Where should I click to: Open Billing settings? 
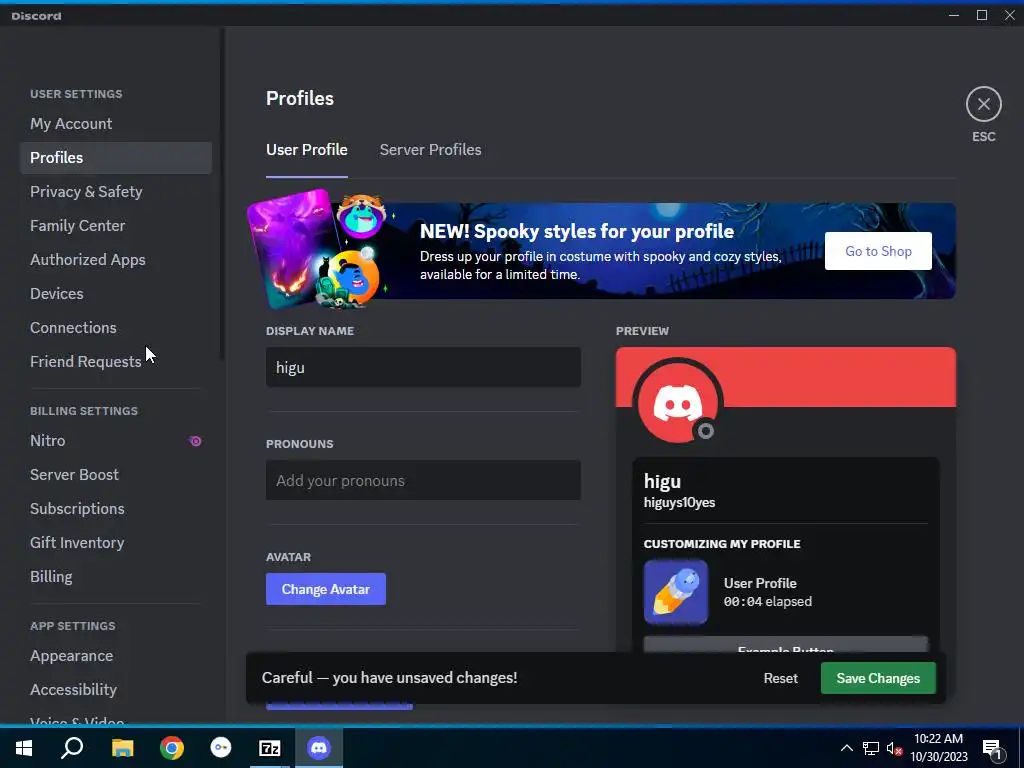[x=116, y=577]
